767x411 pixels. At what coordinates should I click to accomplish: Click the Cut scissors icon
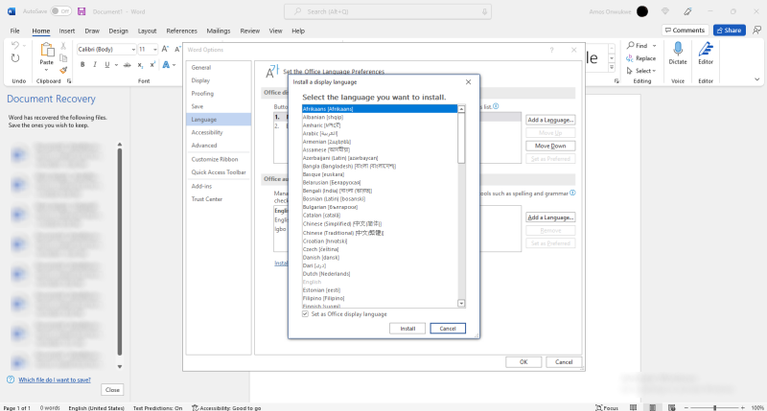(x=63, y=46)
